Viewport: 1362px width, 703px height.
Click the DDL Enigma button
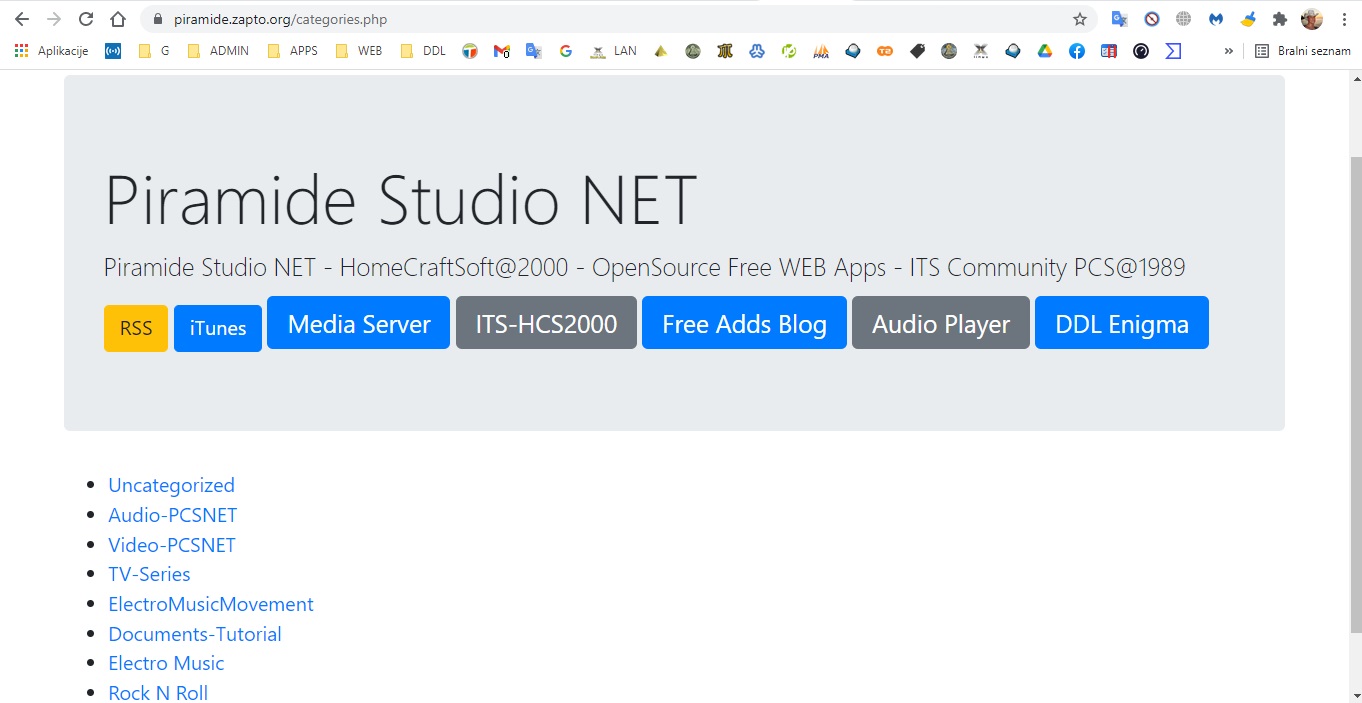click(x=1122, y=323)
